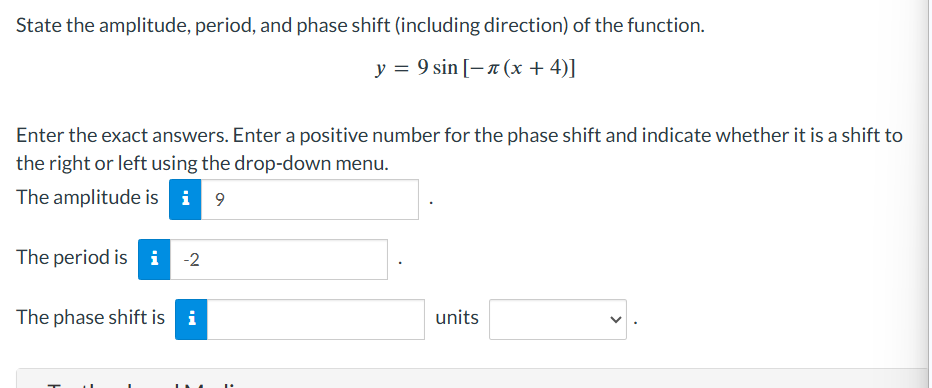Screen dimensions: 932x388
Task: Select the "The period is" label
Action: [72, 257]
